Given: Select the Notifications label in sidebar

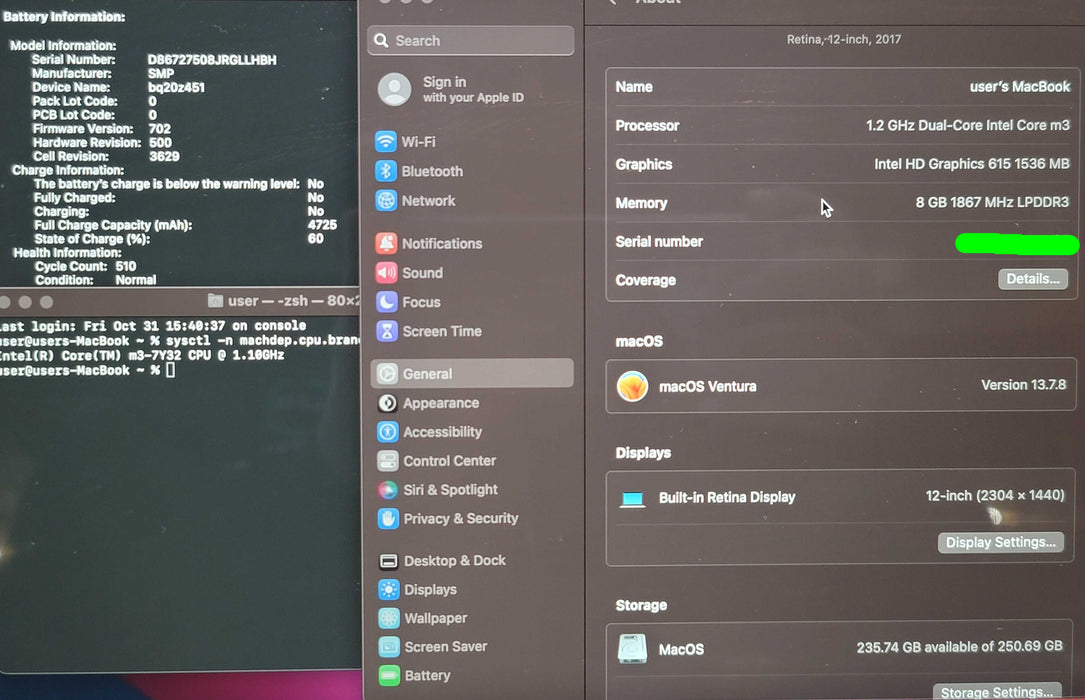Looking at the screenshot, I should tap(442, 243).
